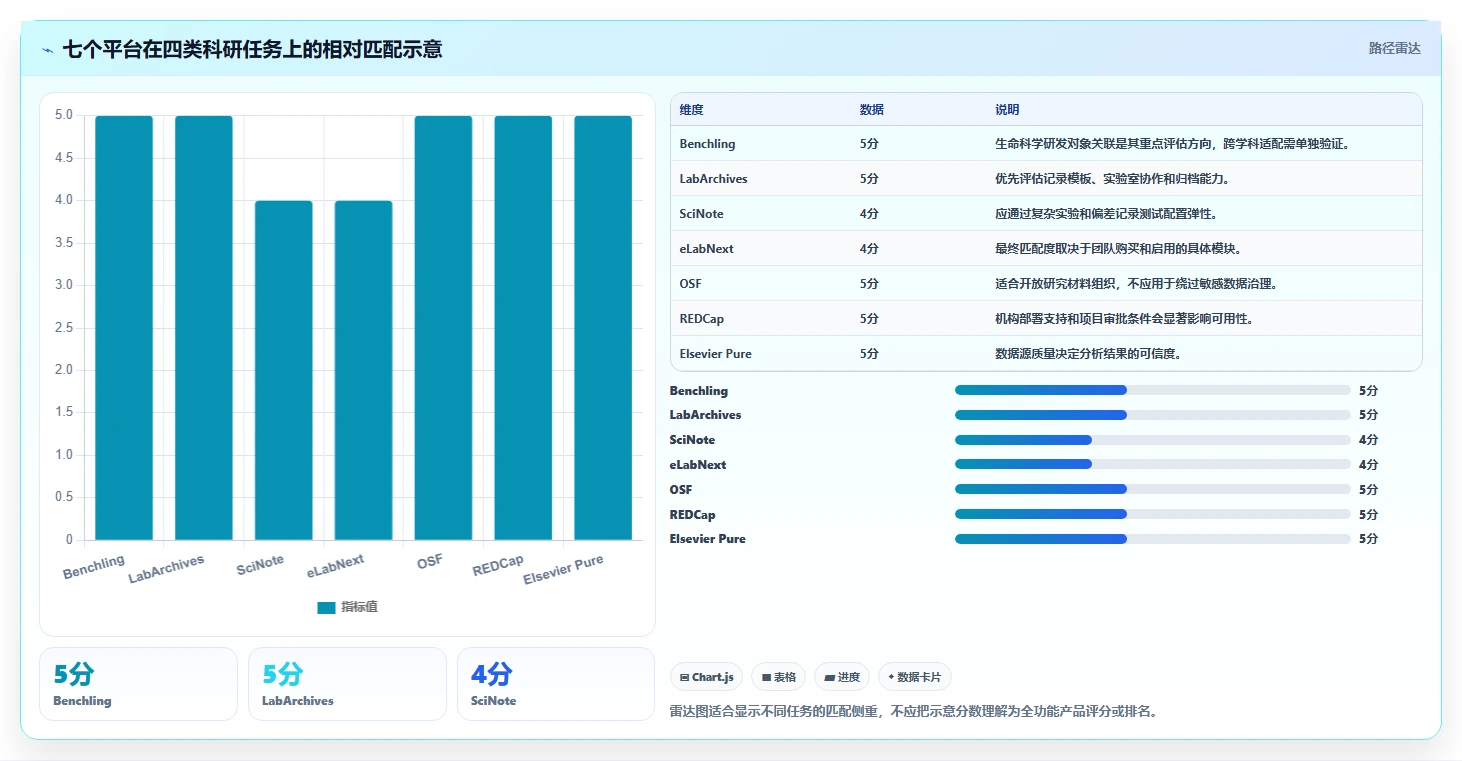
Task: Click the Elsevier Pure progress bar
Action: pyautogui.click(x=1153, y=539)
